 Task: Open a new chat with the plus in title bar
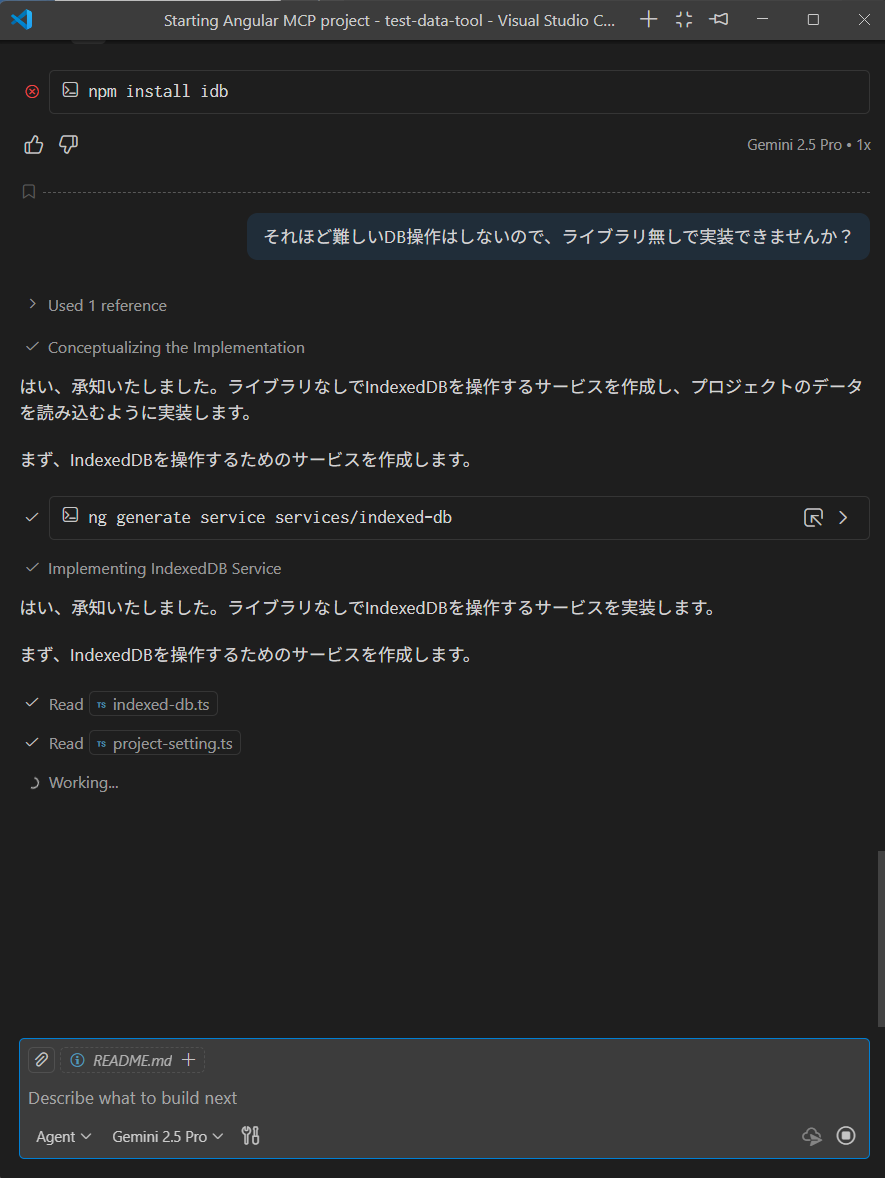tap(648, 19)
